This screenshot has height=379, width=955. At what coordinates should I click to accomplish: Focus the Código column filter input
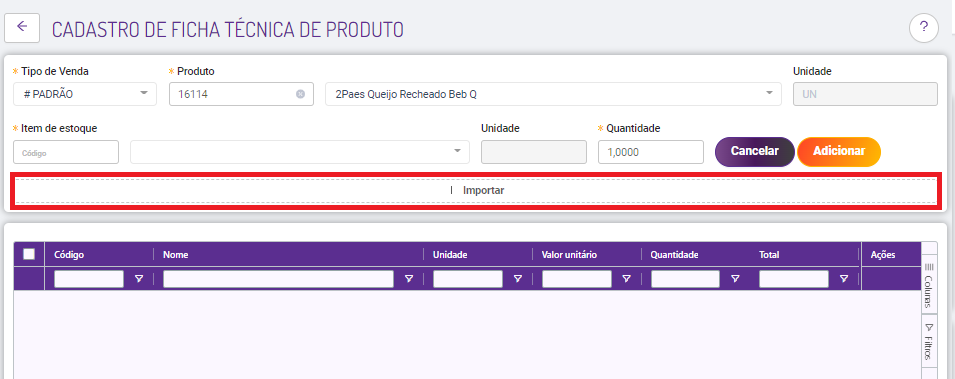(x=89, y=279)
